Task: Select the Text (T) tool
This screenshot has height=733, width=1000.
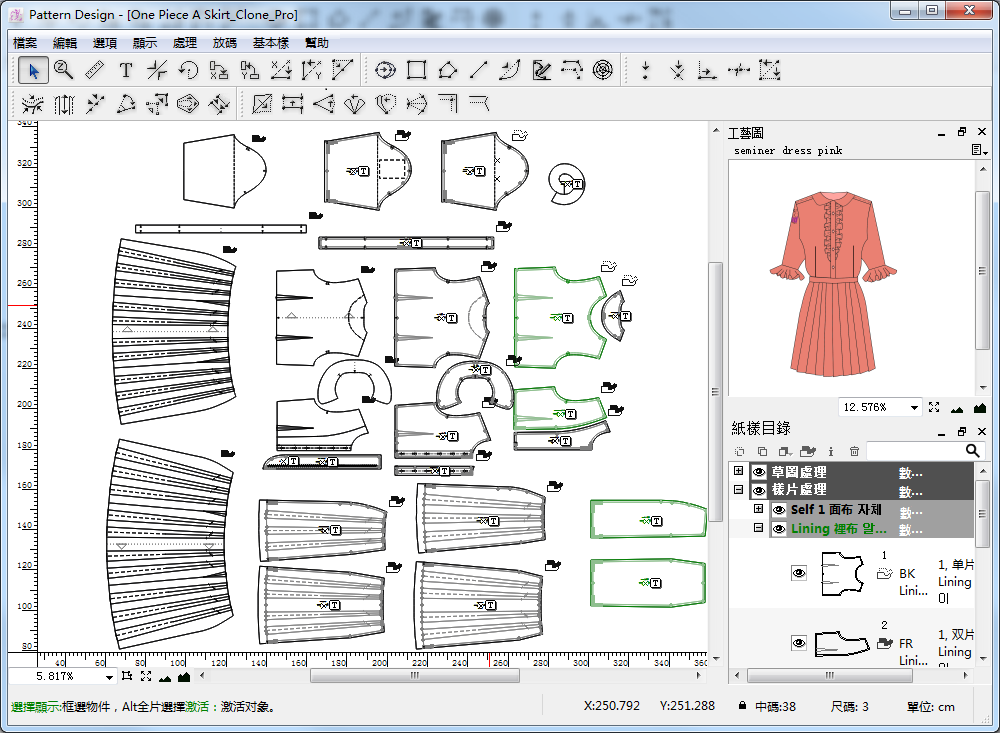Action: pos(126,70)
